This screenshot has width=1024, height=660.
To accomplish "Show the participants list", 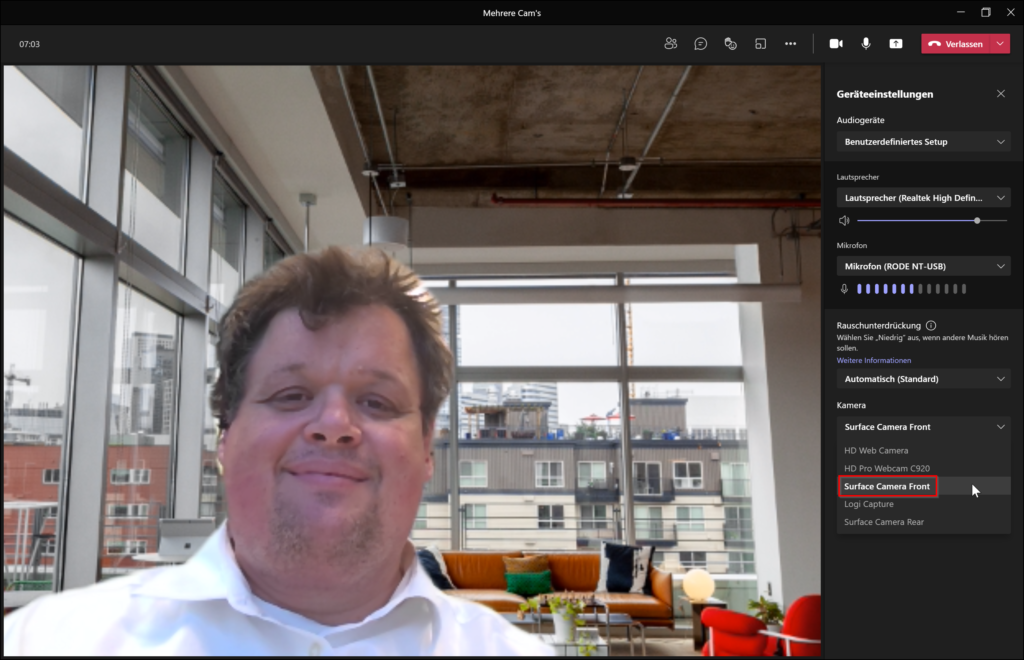I will coord(671,44).
